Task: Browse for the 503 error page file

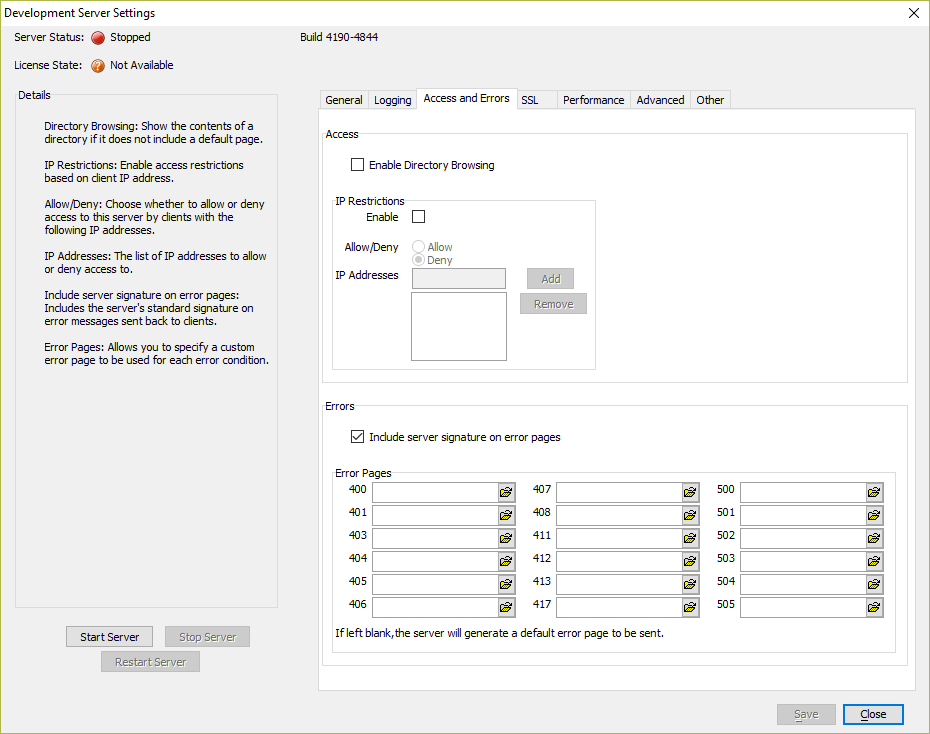Action: 874,561
